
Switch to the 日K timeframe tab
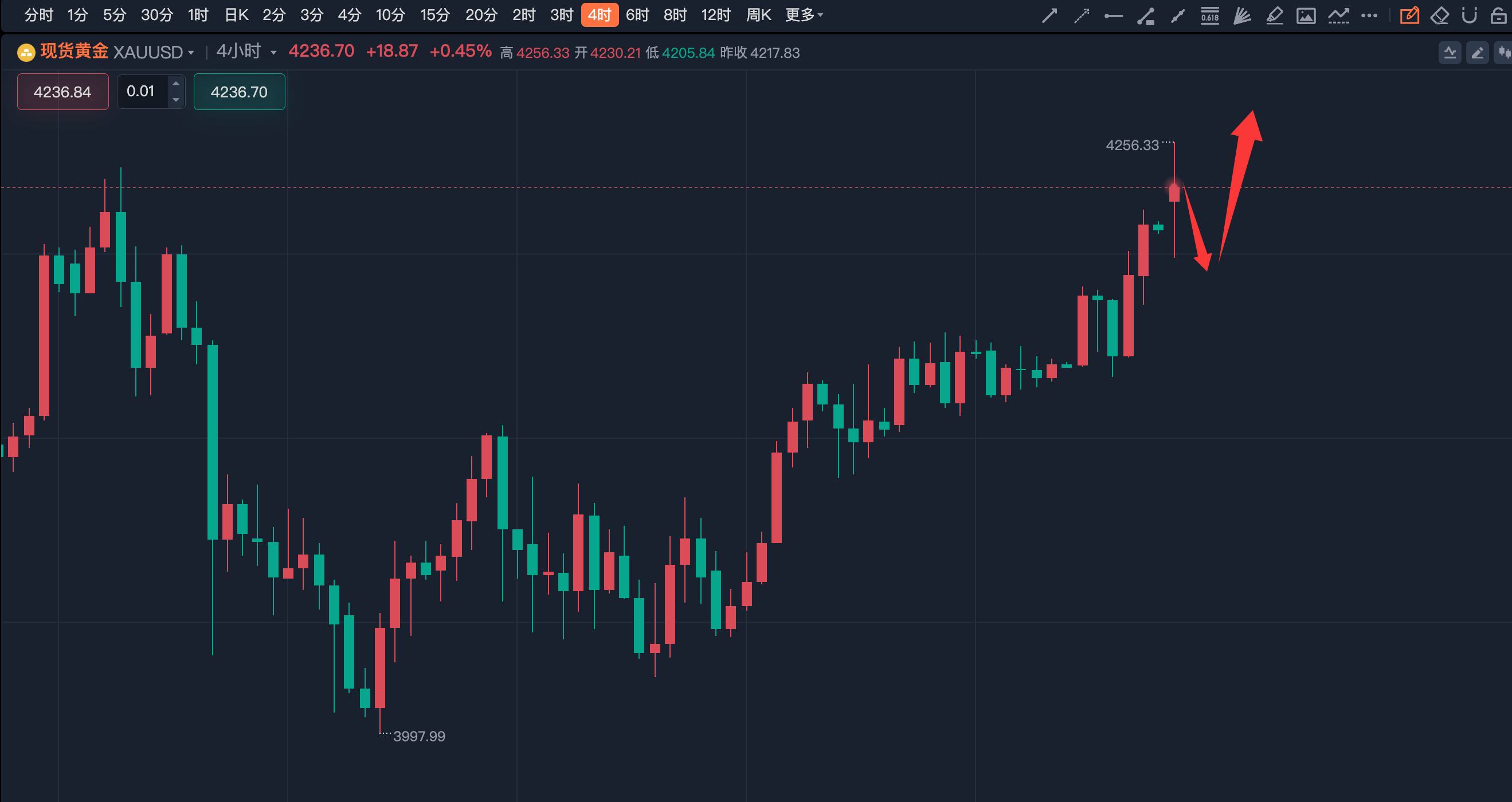(237, 15)
